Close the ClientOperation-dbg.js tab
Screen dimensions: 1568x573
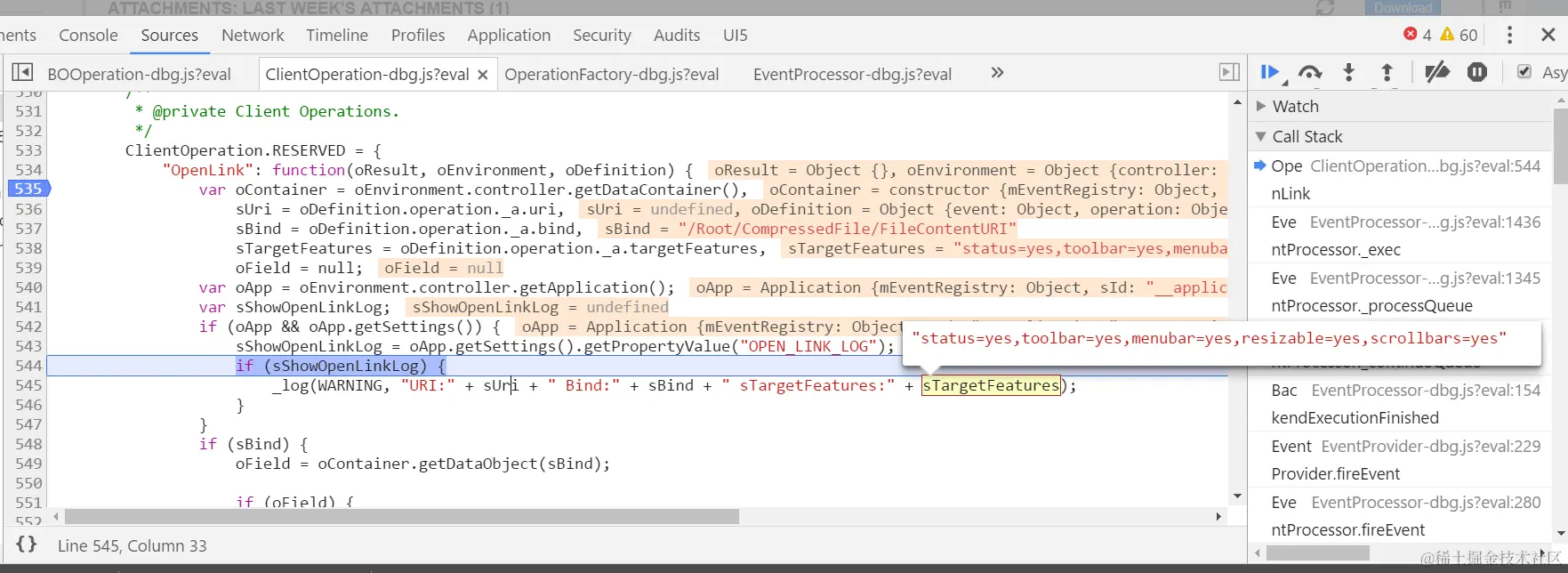pos(483,75)
